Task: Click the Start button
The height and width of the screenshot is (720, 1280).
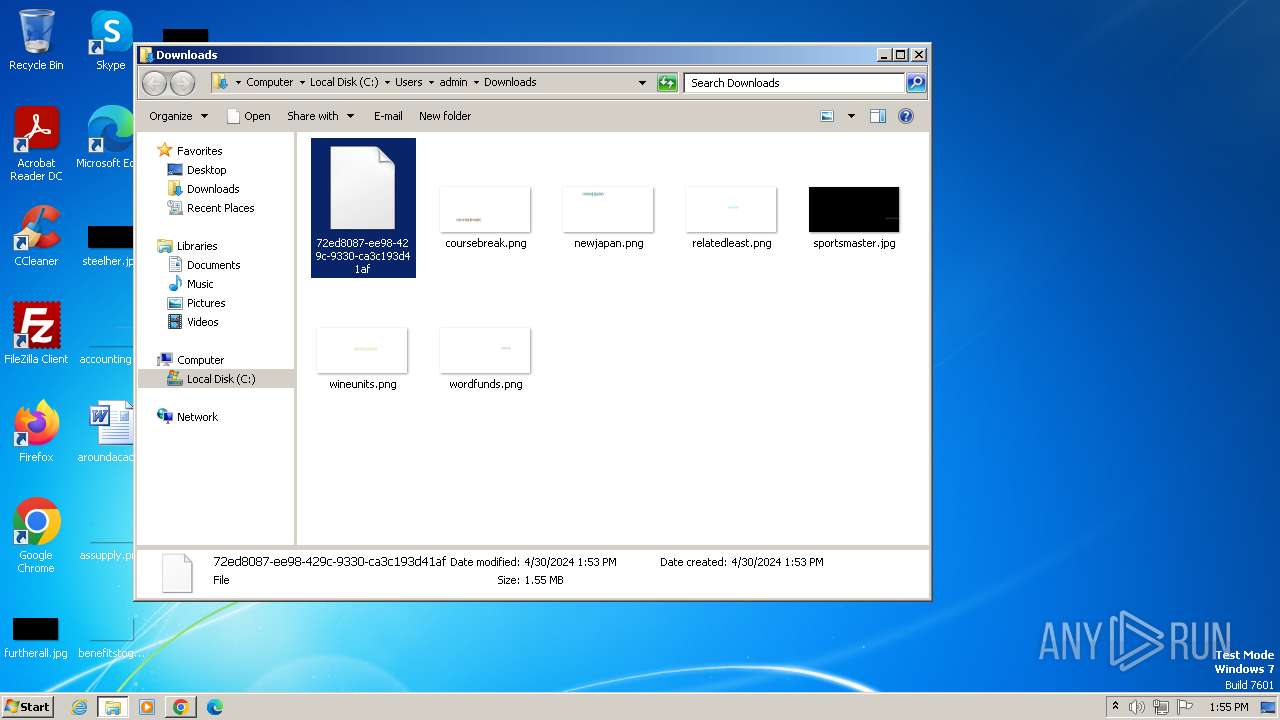Action: tap(27, 706)
